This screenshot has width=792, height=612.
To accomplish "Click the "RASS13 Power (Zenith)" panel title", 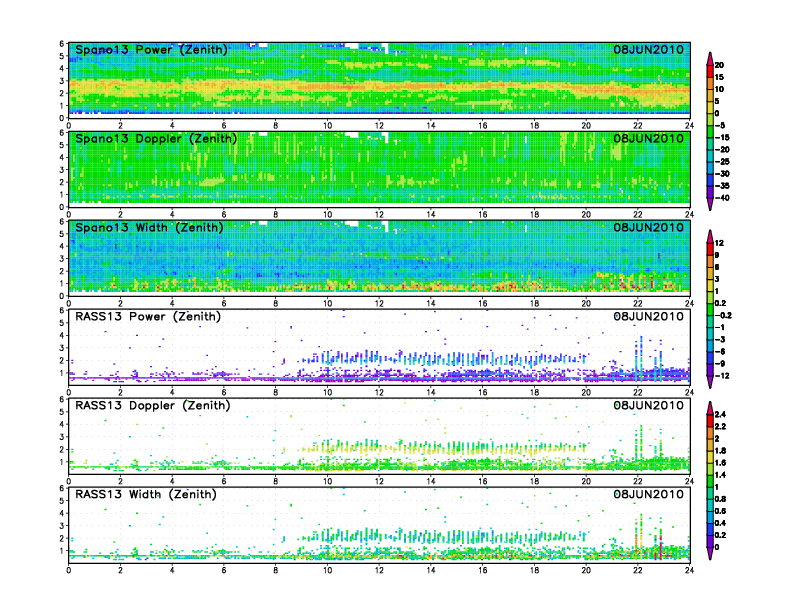I will (x=148, y=317).
